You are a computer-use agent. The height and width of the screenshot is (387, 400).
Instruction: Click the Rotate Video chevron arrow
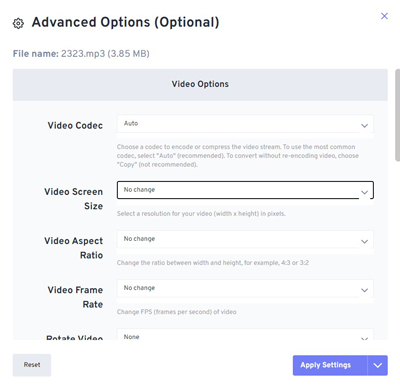[364, 338]
